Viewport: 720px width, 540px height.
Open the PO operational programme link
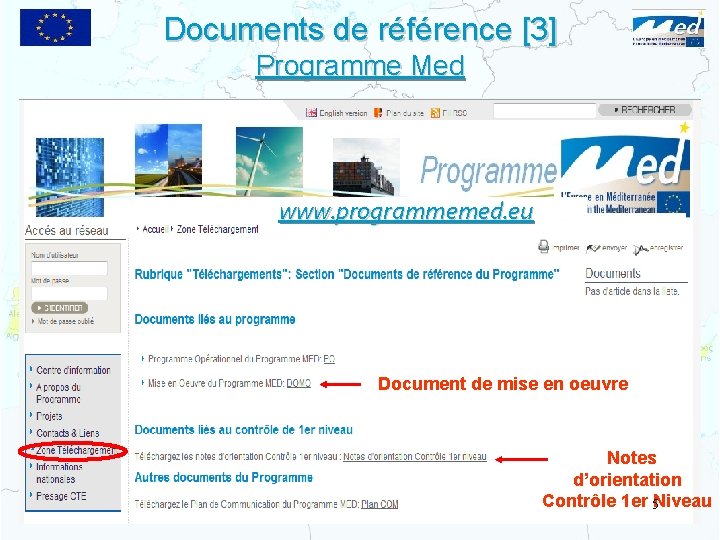tap(329, 359)
